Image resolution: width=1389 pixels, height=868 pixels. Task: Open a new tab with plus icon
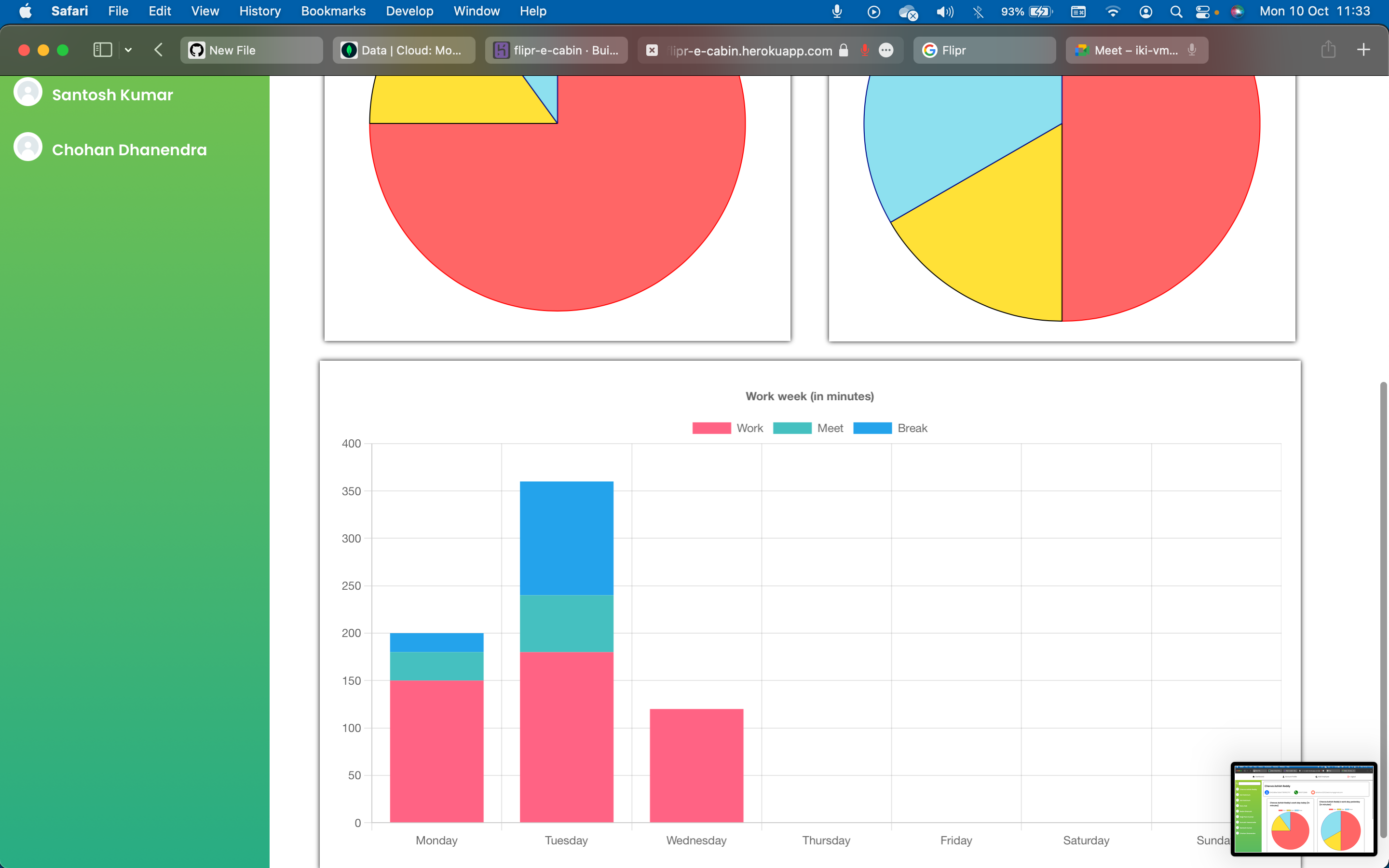[x=1363, y=50]
